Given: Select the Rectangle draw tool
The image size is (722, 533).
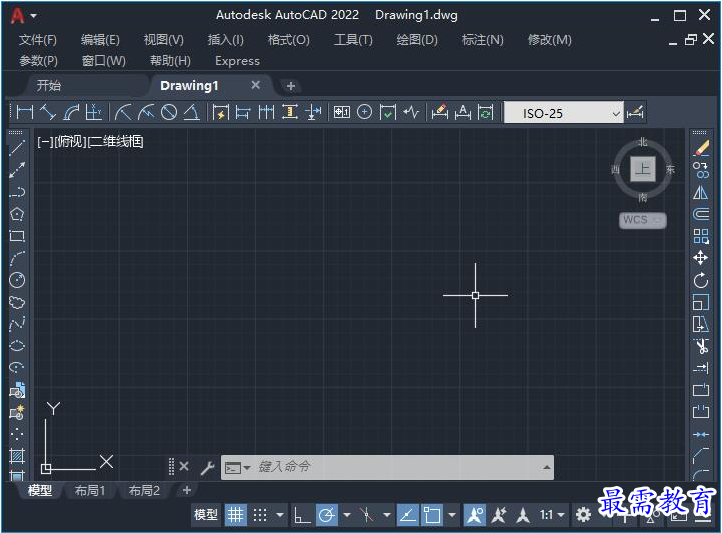Looking at the screenshot, I should [x=17, y=236].
